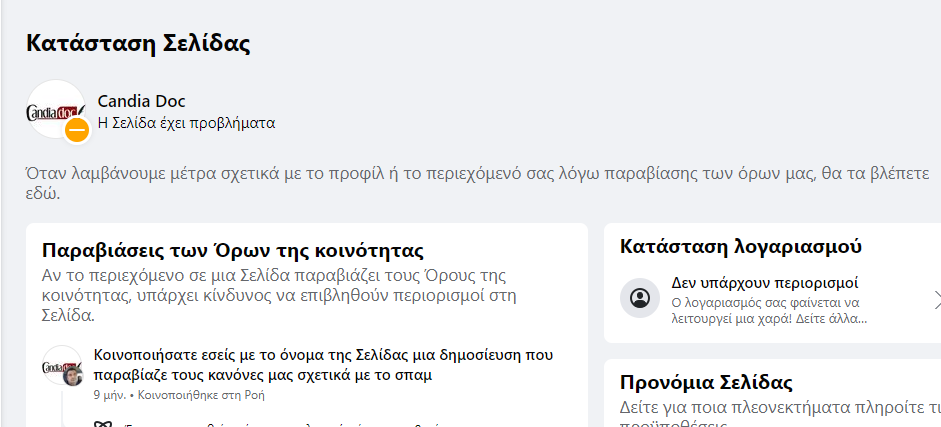Click the '9 μήν.' violation timestamp
Viewport: 941px width, 427px height.
coord(109,395)
